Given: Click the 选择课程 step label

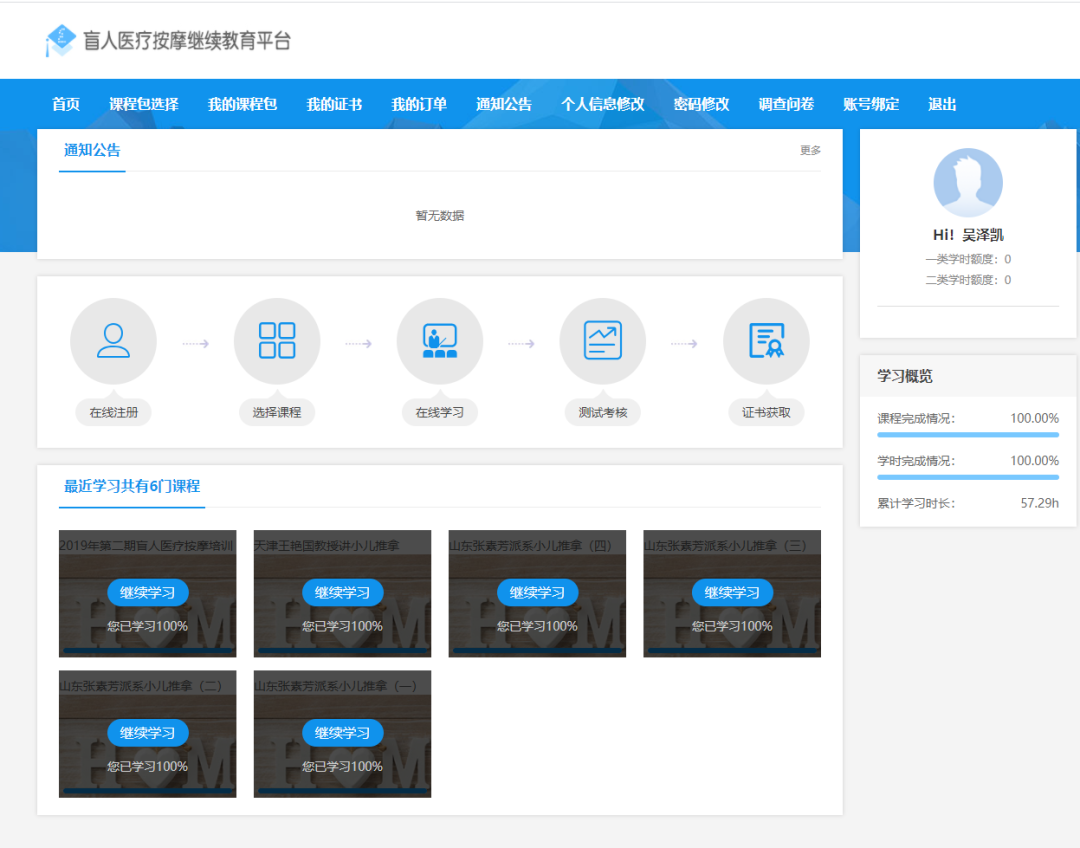Looking at the screenshot, I should click(277, 413).
